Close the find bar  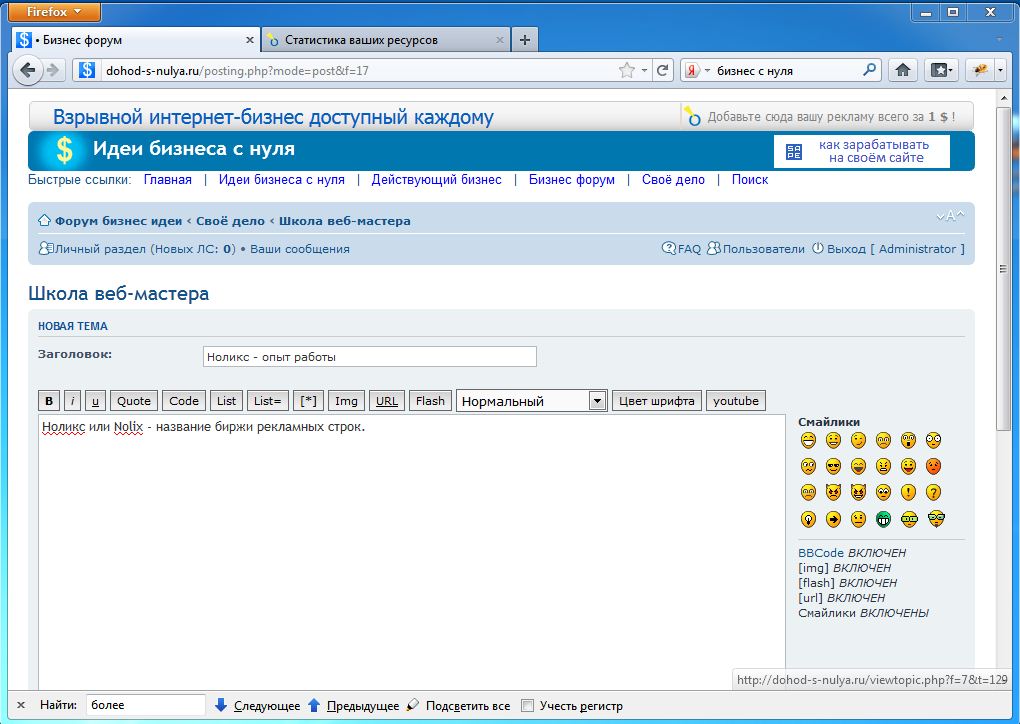21,705
